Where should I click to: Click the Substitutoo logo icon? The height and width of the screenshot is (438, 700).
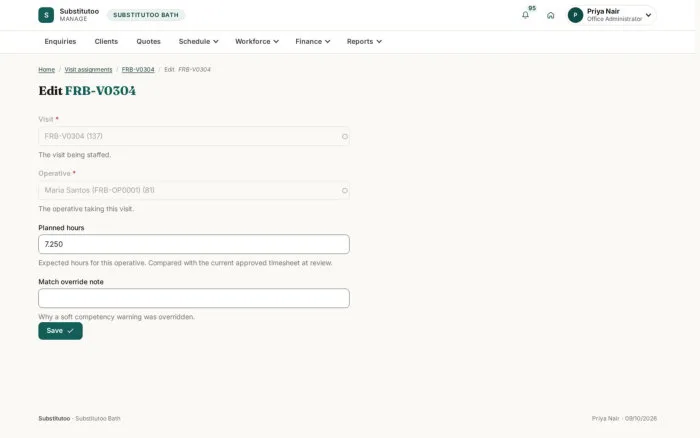(x=46, y=15)
